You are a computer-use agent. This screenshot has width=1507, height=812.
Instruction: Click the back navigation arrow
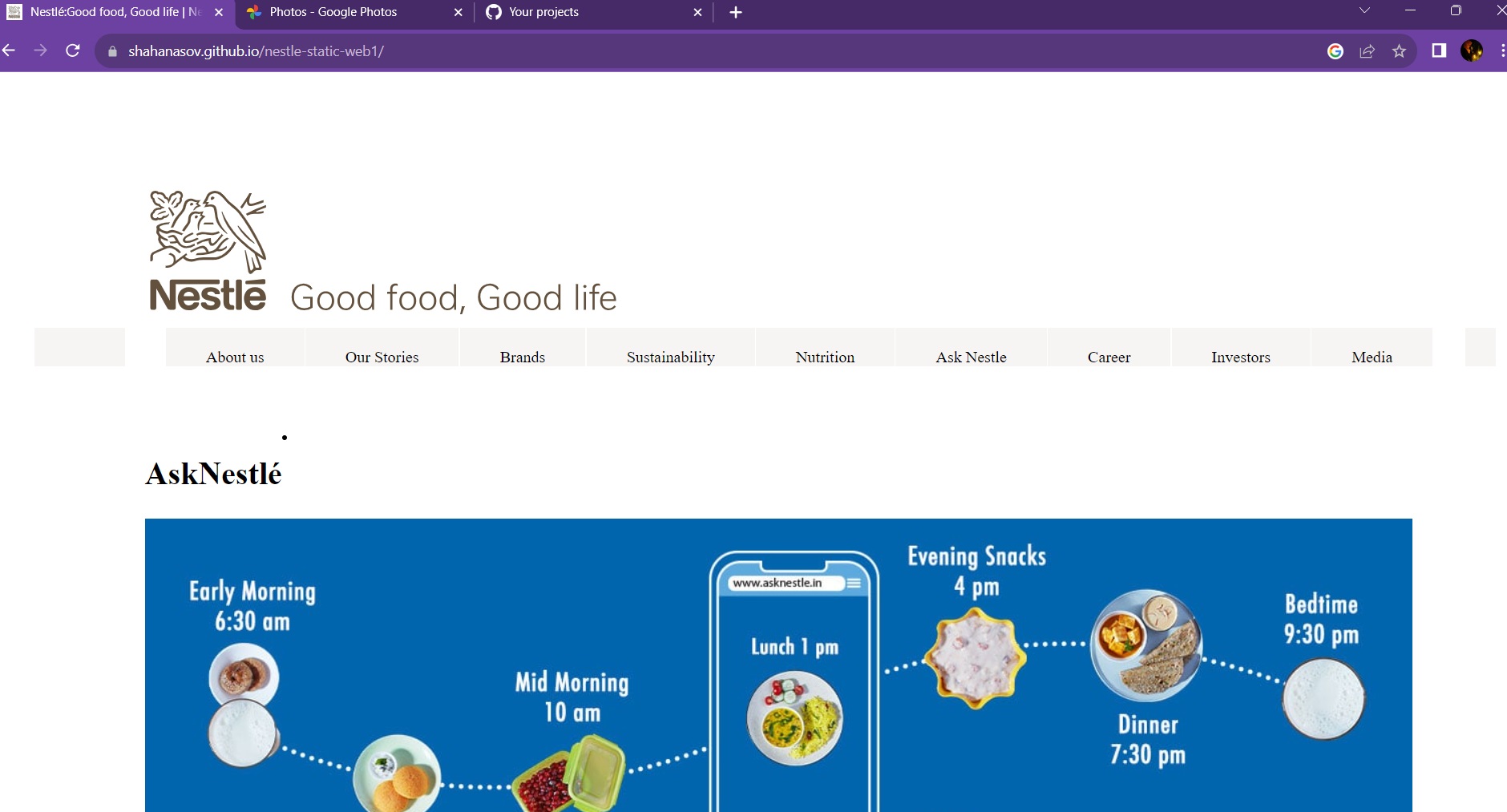point(9,50)
